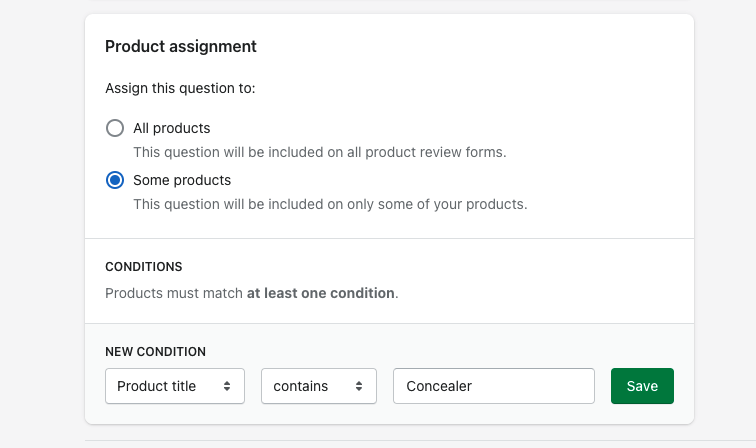Screen dimensions: 756x448
Task: Click the description under All products
Action: coord(320,152)
